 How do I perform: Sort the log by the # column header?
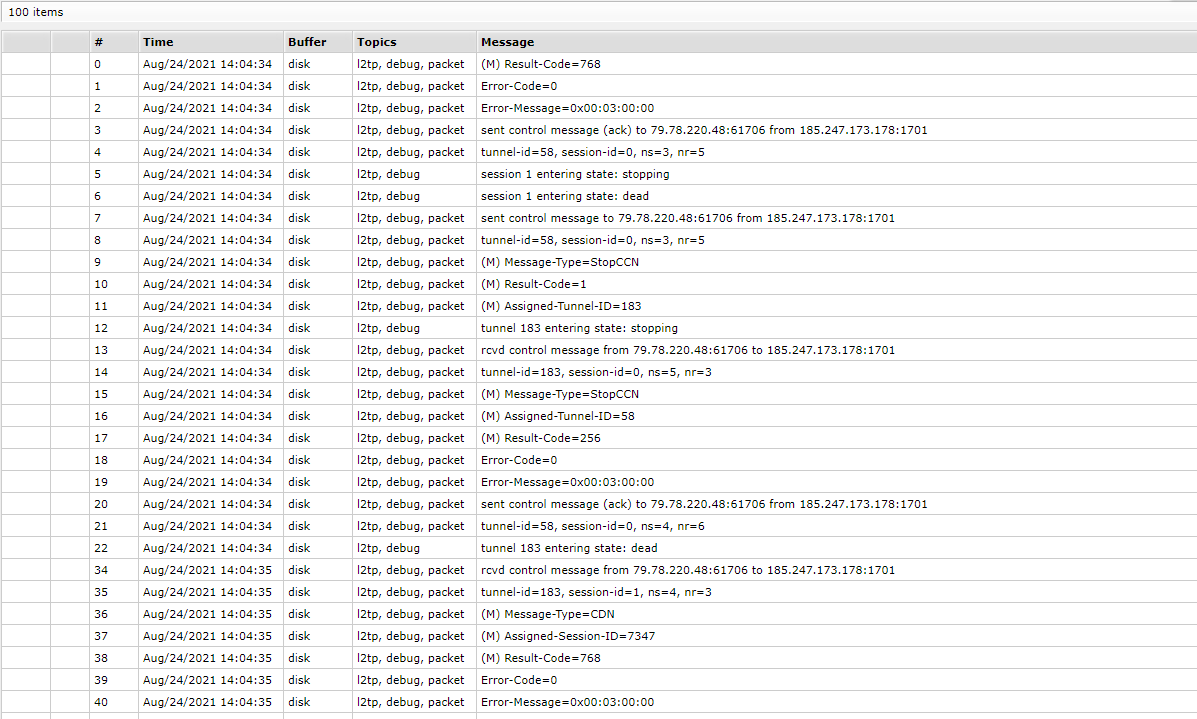point(99,42)
